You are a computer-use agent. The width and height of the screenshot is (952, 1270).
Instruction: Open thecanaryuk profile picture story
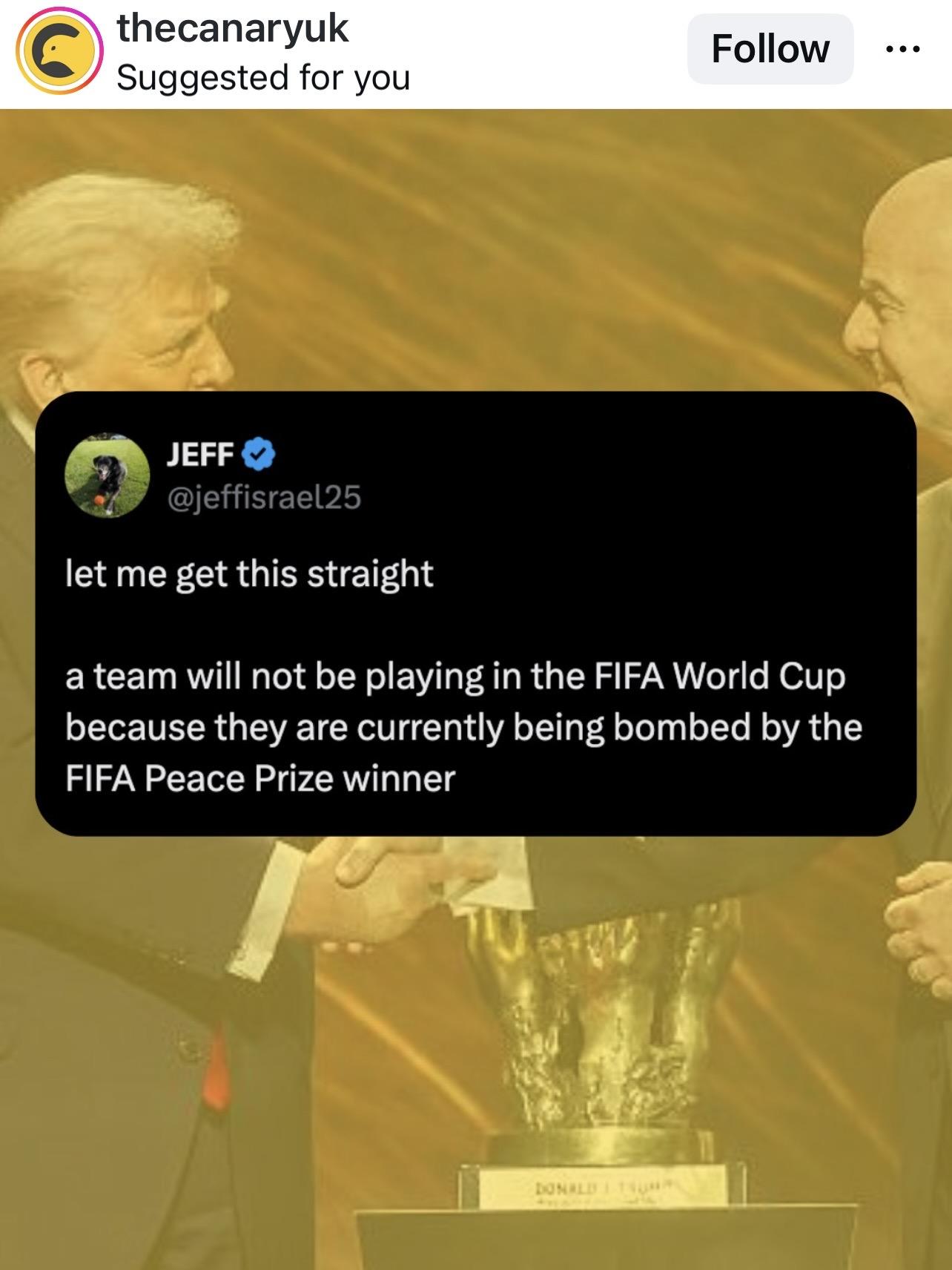click(x=59, y=50)
